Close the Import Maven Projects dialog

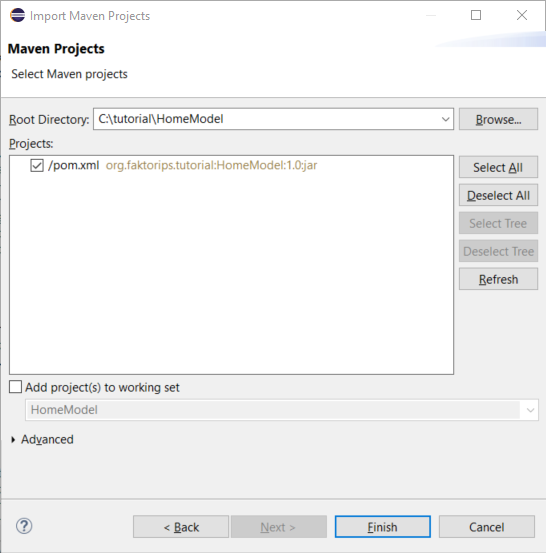[522, 15]
